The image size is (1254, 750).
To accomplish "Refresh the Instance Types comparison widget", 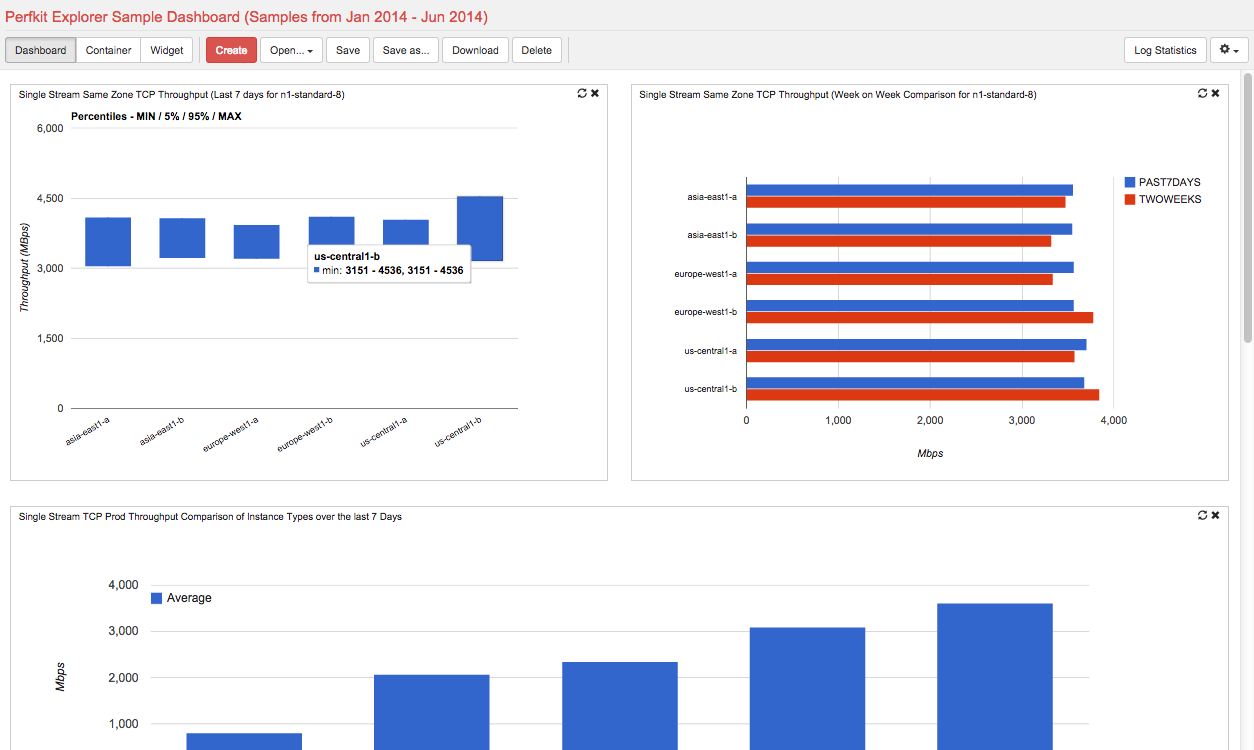I will pyautogui.click(x=1203, y=515).
